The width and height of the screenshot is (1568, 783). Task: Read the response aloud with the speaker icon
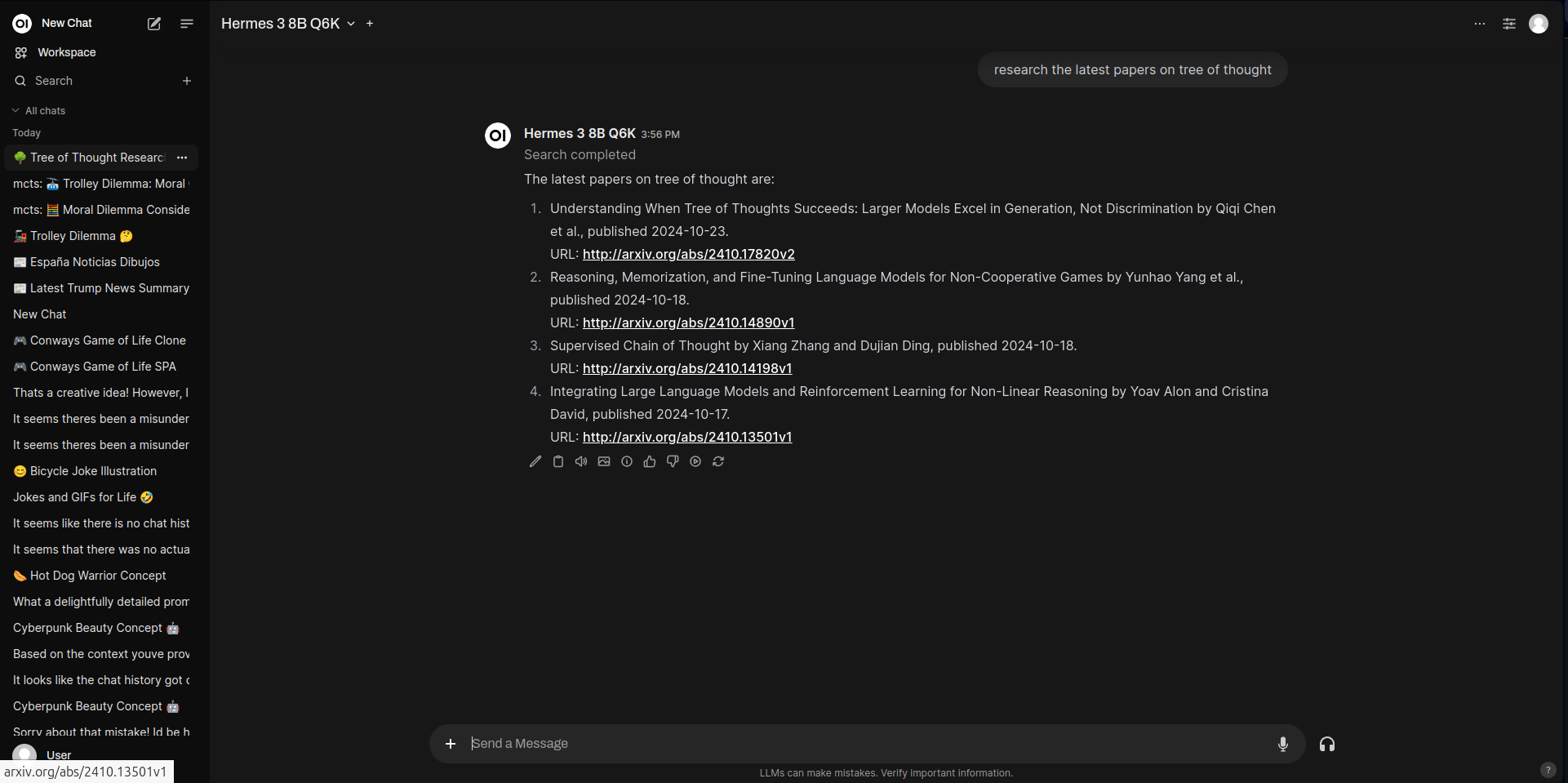(581, 461)
